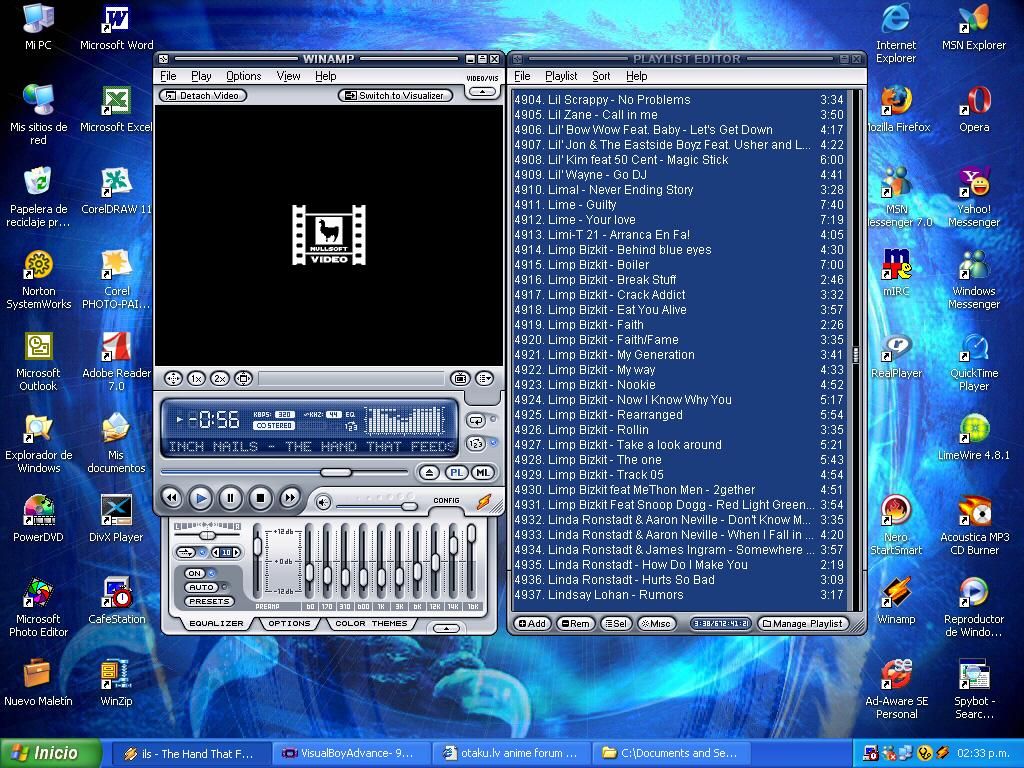This screenshot has width=1024, height=768.
Task: Toggle the playlist editor with PL button
Action: coord(456,472)
